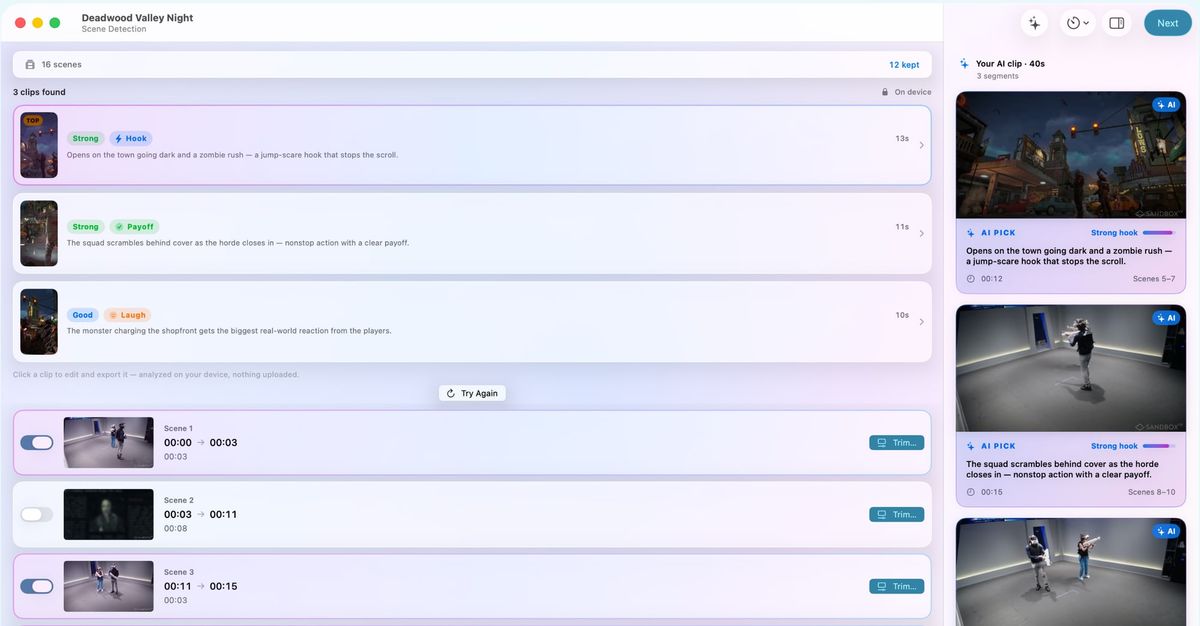This screenshot has height=626, width=1200.
Task: Click the two VR players segment preview
Action: [x=1071, y=572]
